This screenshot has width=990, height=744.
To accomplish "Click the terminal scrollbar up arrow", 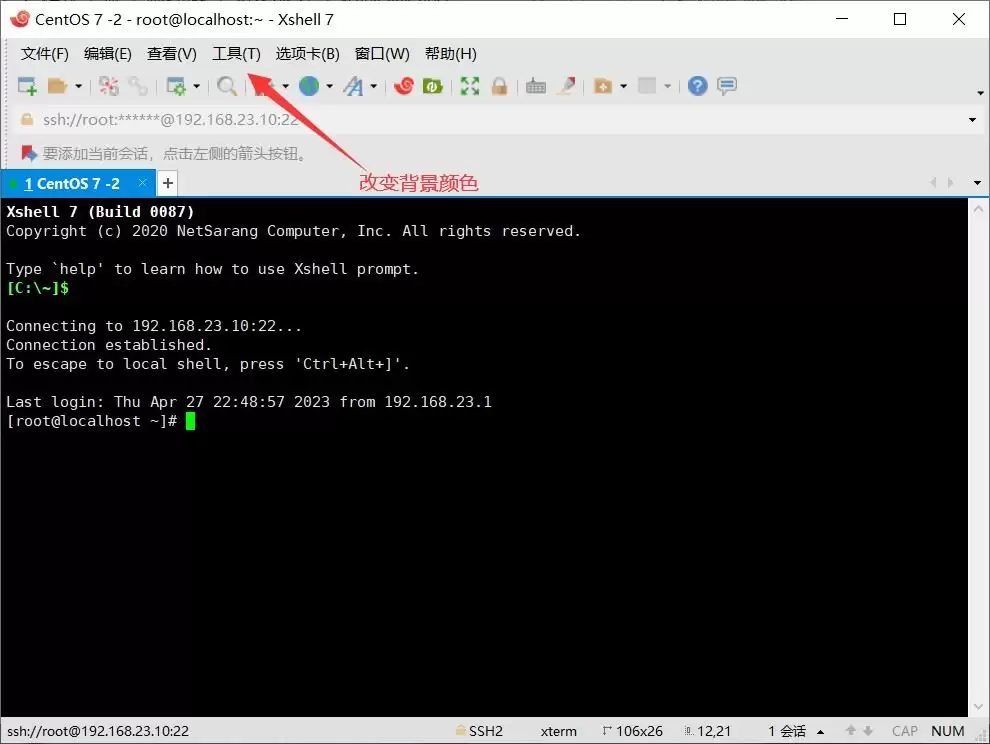I will coord(978,208).
